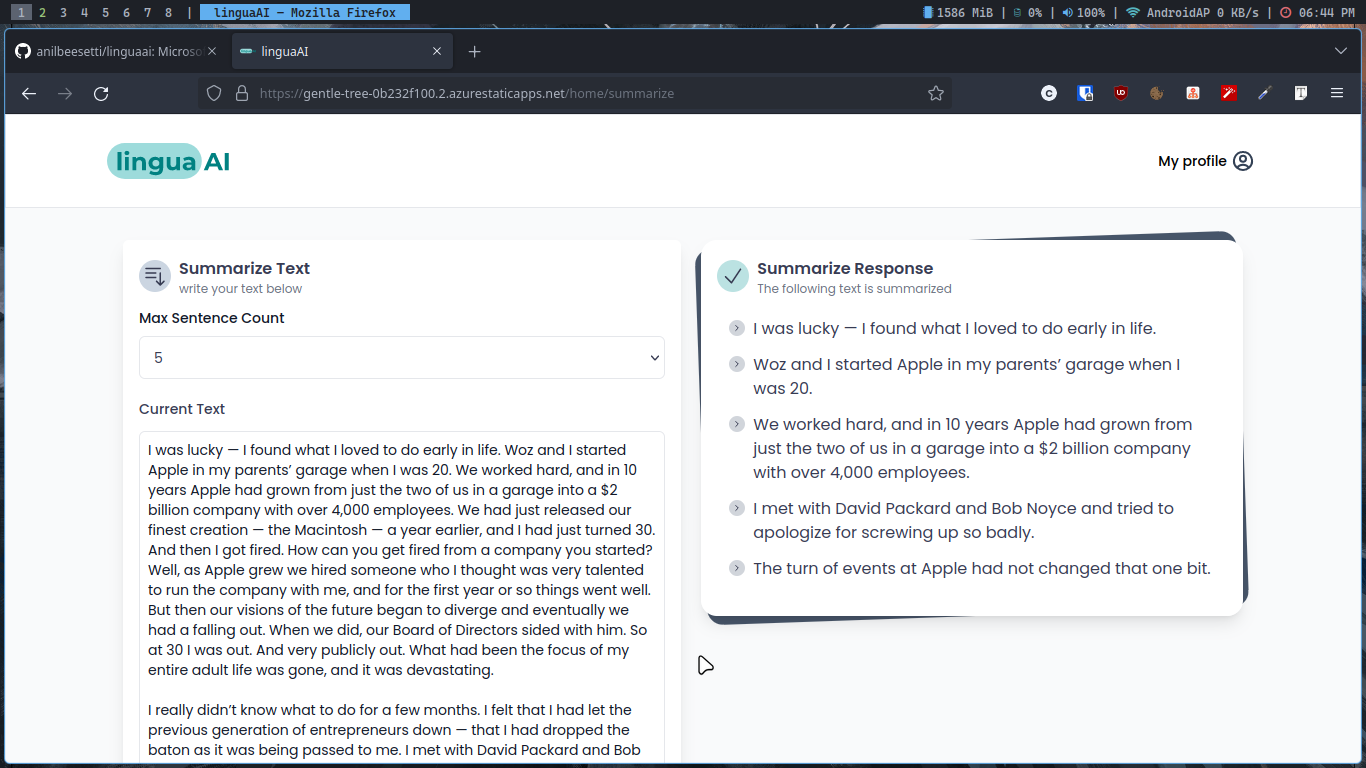Click the checkmark icon beside Summarize Response
This screenshot has height=768, width=1366.
(733, 276)
